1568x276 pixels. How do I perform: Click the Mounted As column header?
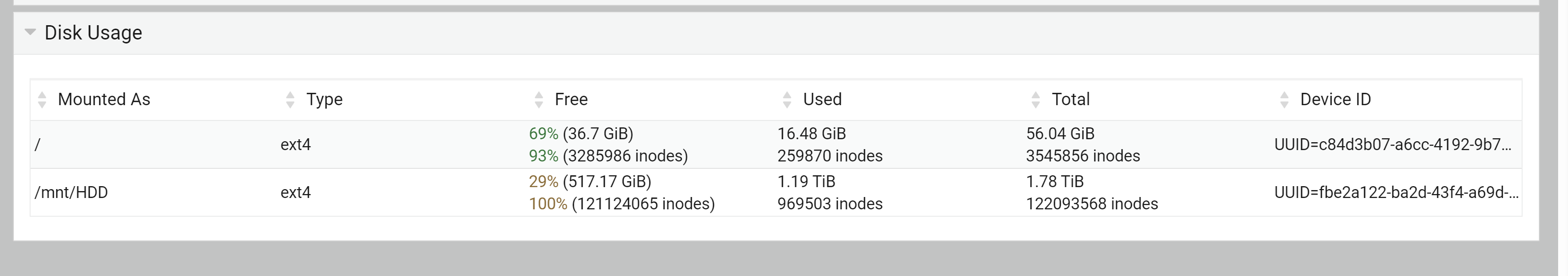click(x=154, y=99)
